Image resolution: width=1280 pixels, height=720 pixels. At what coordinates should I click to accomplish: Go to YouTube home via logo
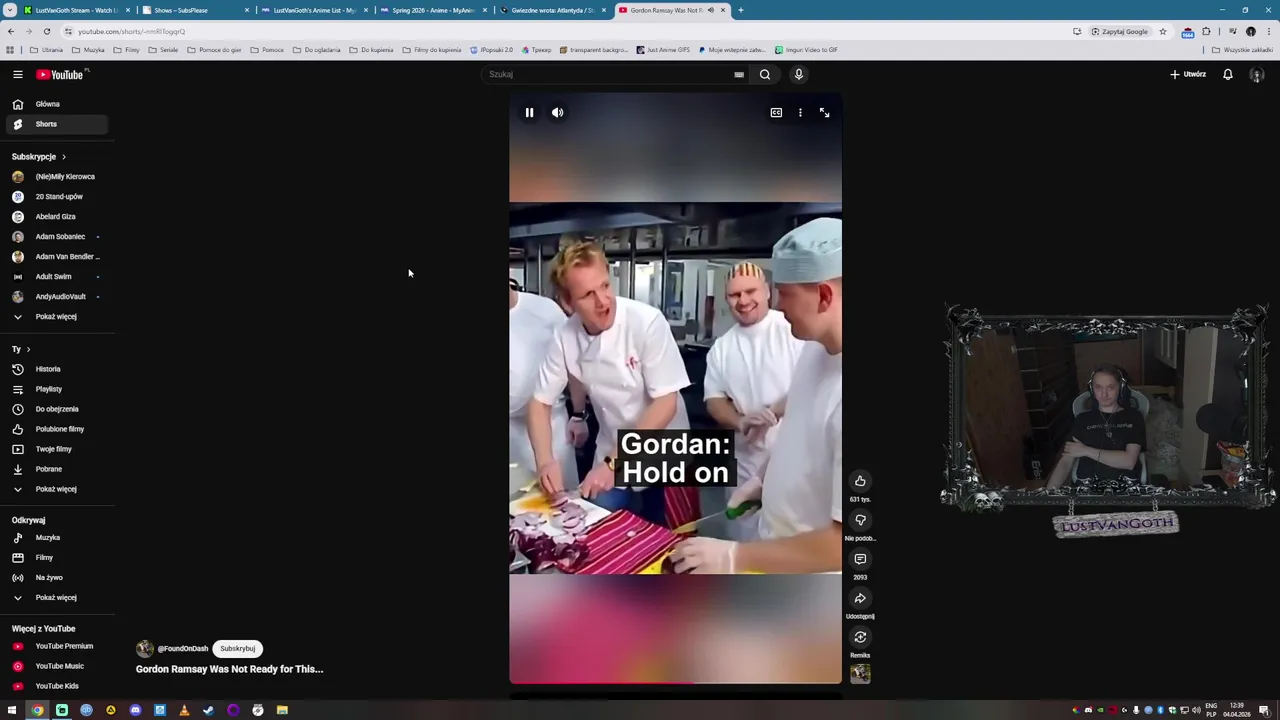point(60,74)
